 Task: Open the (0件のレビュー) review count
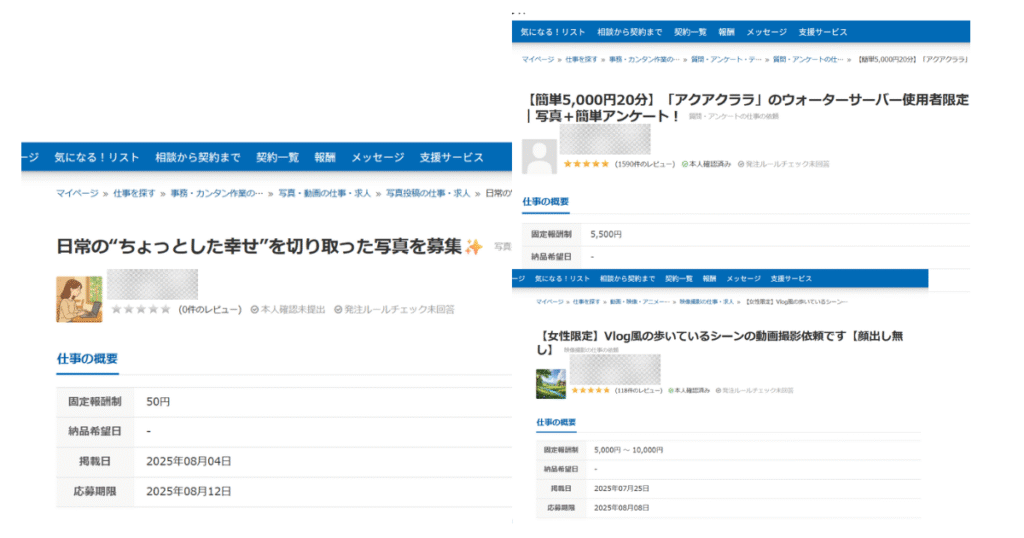tap(210, 309)
